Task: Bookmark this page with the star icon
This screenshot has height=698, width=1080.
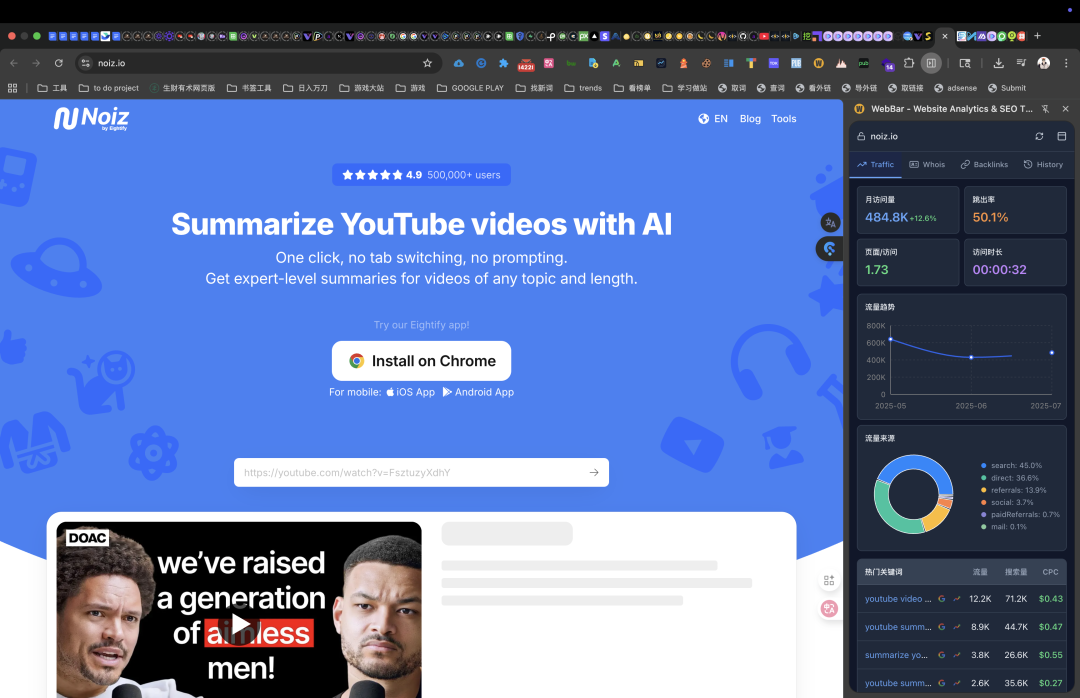Action: click(x=427, y=63)
